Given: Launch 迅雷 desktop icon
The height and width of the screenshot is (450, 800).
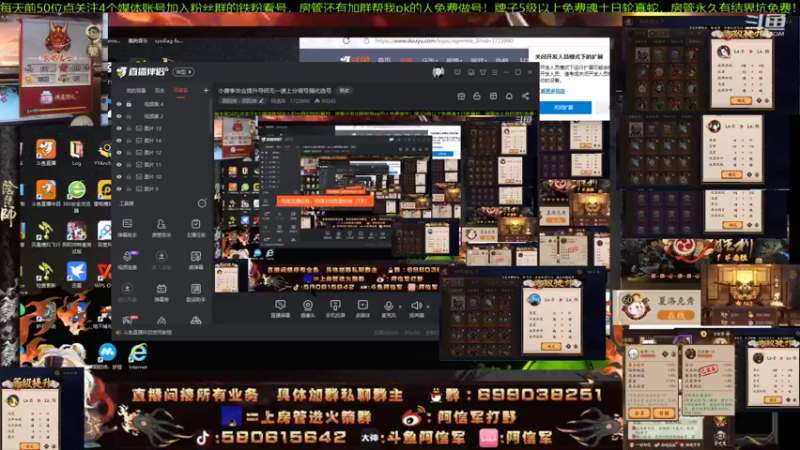Looking at the screenshot, I should (x=77, y=275).
